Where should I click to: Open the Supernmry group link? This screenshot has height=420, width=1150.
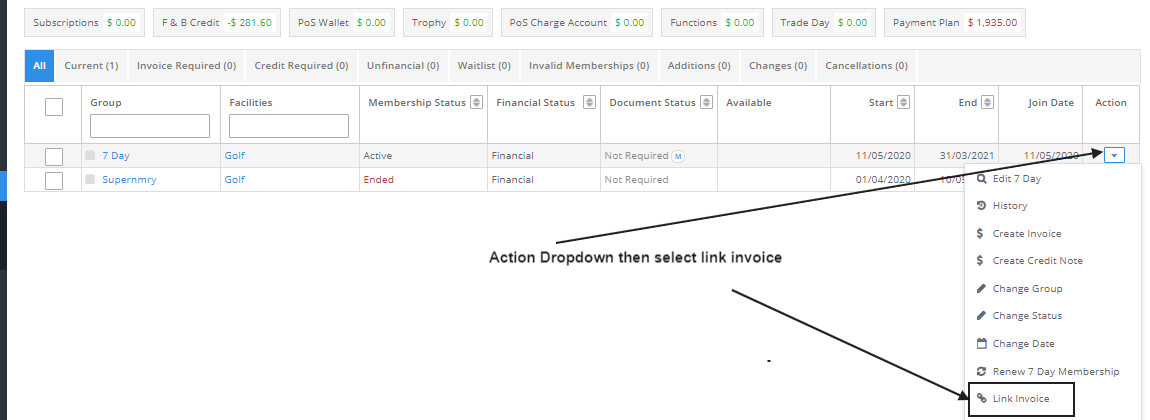click(129, 180)
